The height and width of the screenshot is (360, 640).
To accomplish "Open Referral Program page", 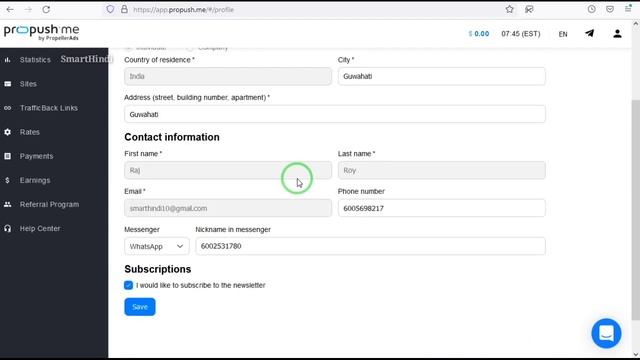I will pyautogui.click(x=49, y=204).
